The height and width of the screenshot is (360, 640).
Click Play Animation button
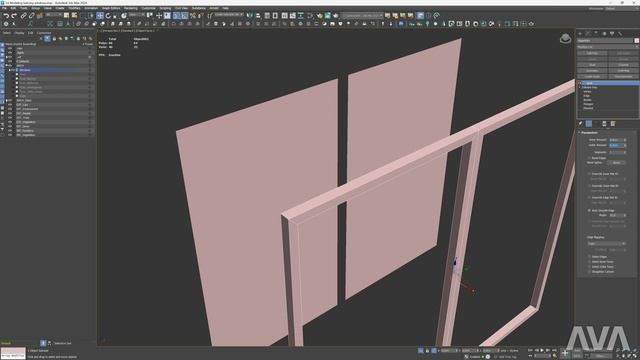tap(542, 350)
